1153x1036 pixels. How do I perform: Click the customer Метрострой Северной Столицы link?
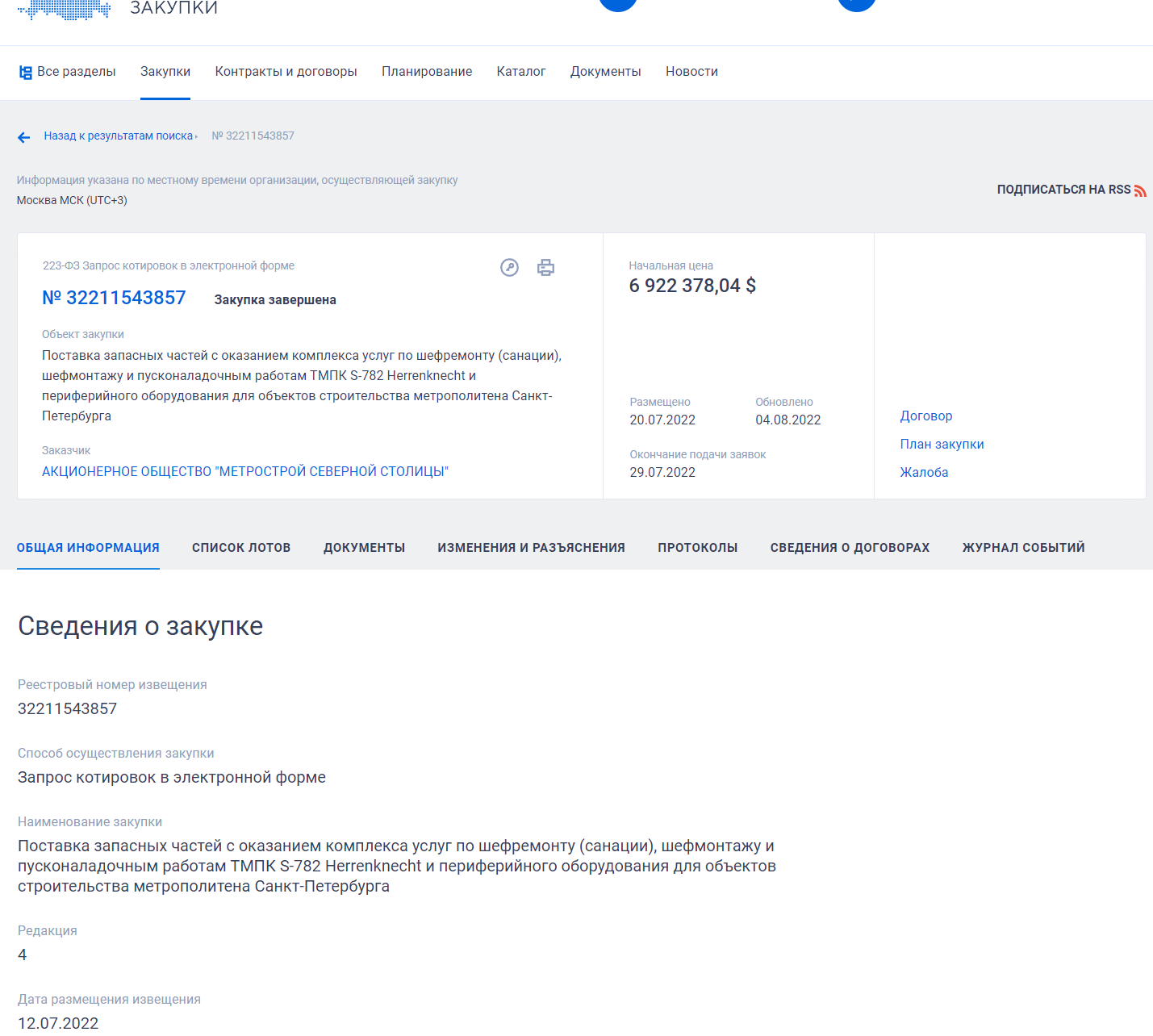click(245, 472)
